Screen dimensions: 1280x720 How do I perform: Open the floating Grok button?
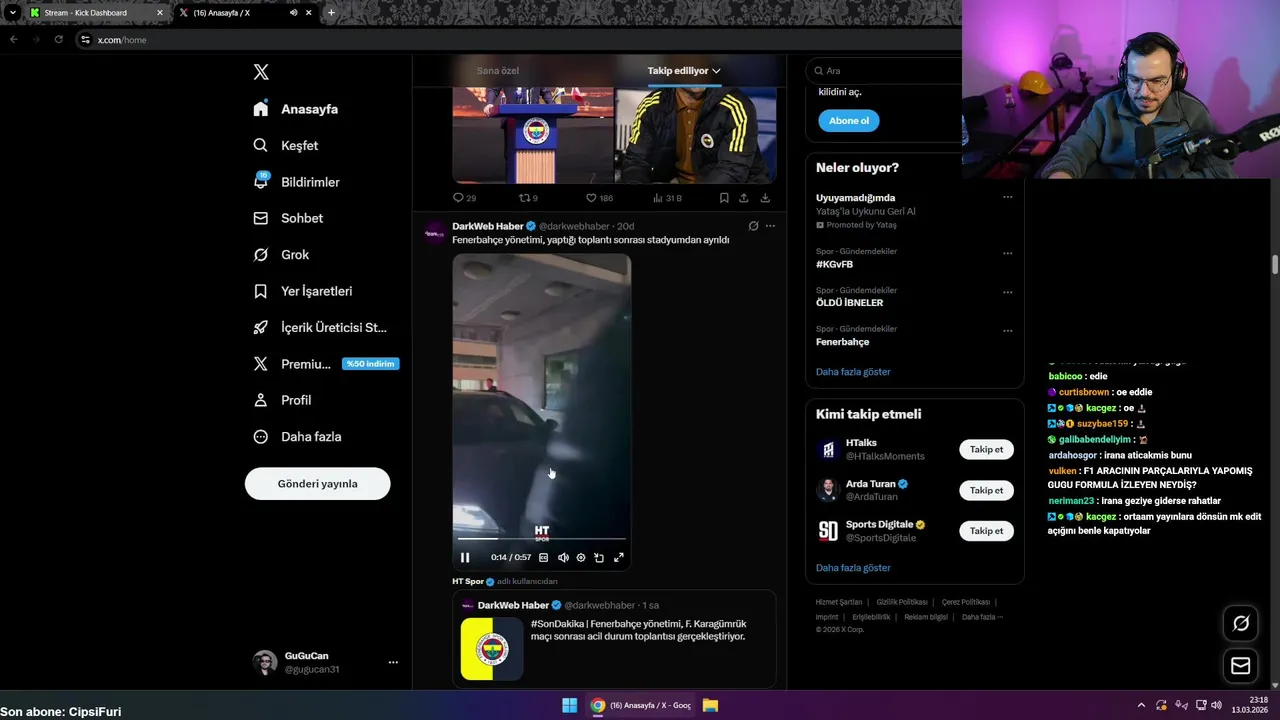coord(1241,623)
